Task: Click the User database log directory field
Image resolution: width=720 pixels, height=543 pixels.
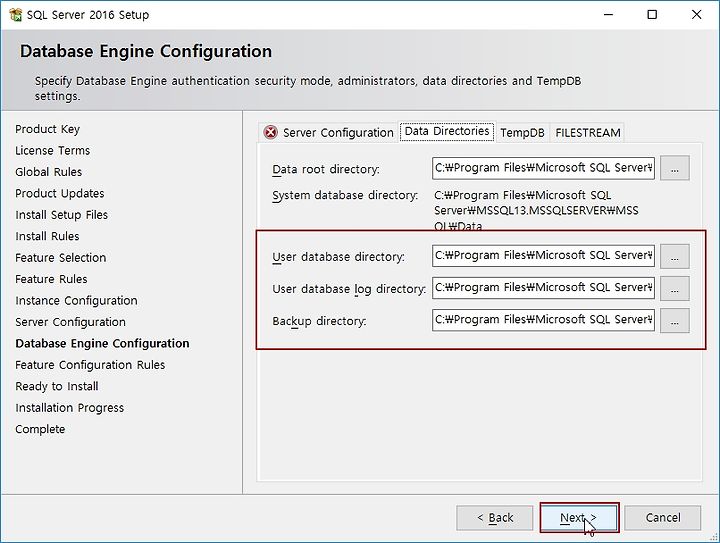Action: pos(543,288)
